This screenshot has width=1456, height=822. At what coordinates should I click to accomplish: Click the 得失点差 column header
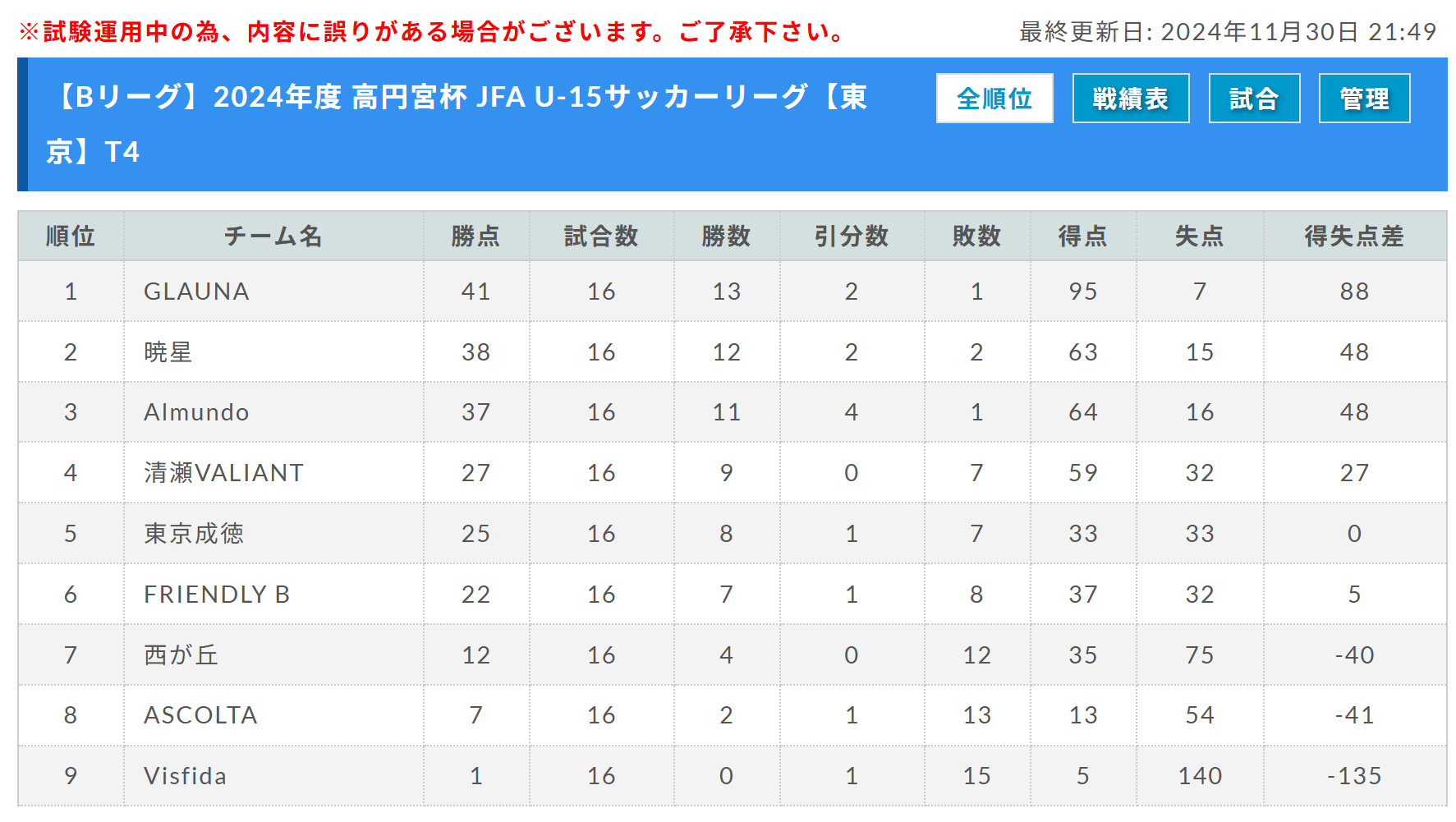[1354, 236]
